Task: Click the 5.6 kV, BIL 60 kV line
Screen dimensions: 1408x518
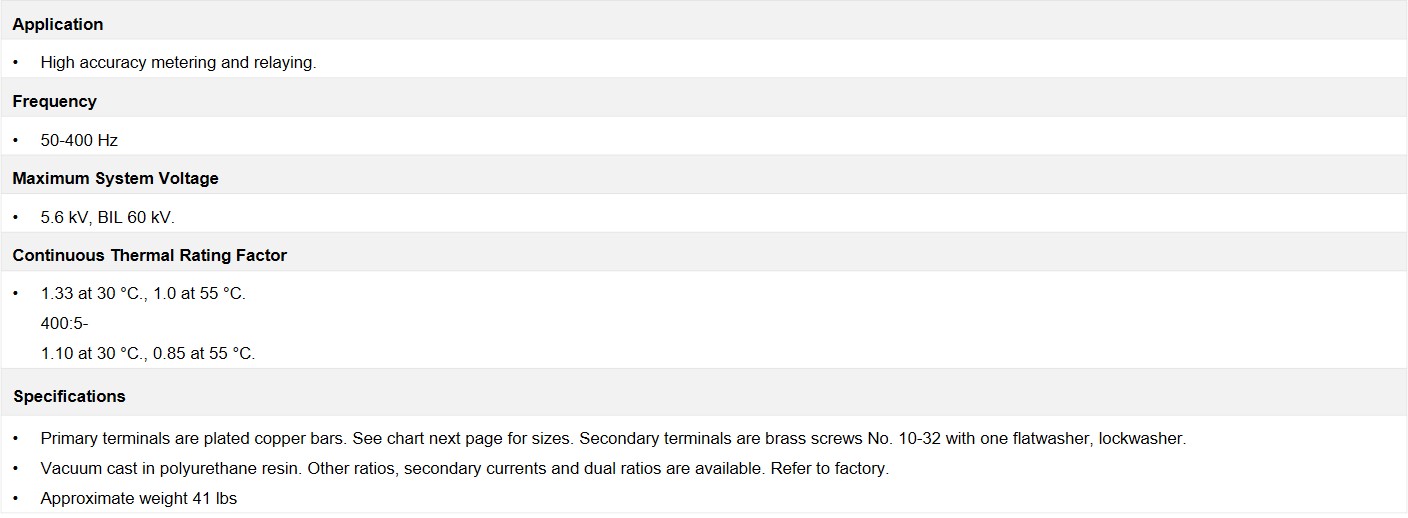Action: 107,217
